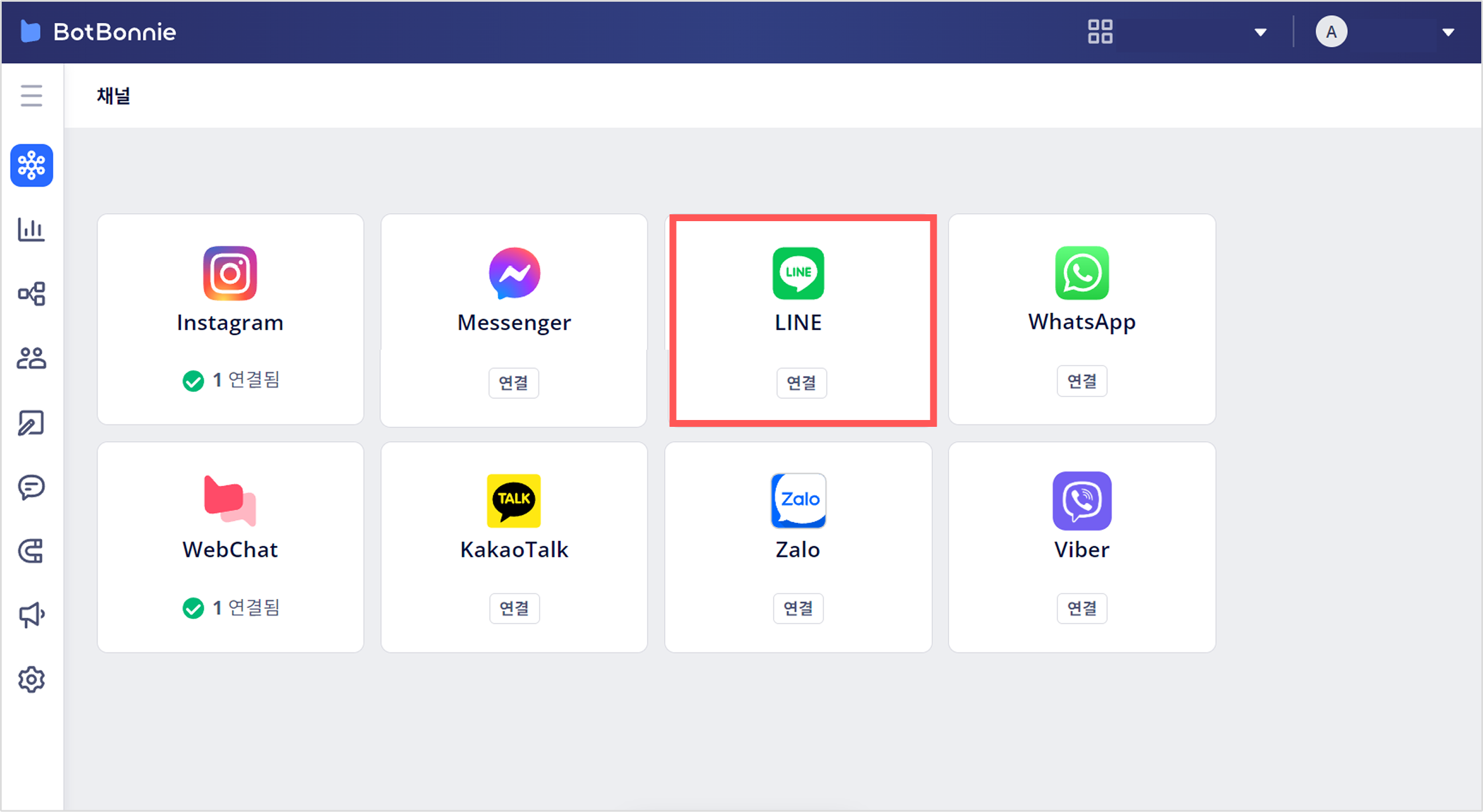Click 연결 button under Viber

click(x=1082, y=608)
